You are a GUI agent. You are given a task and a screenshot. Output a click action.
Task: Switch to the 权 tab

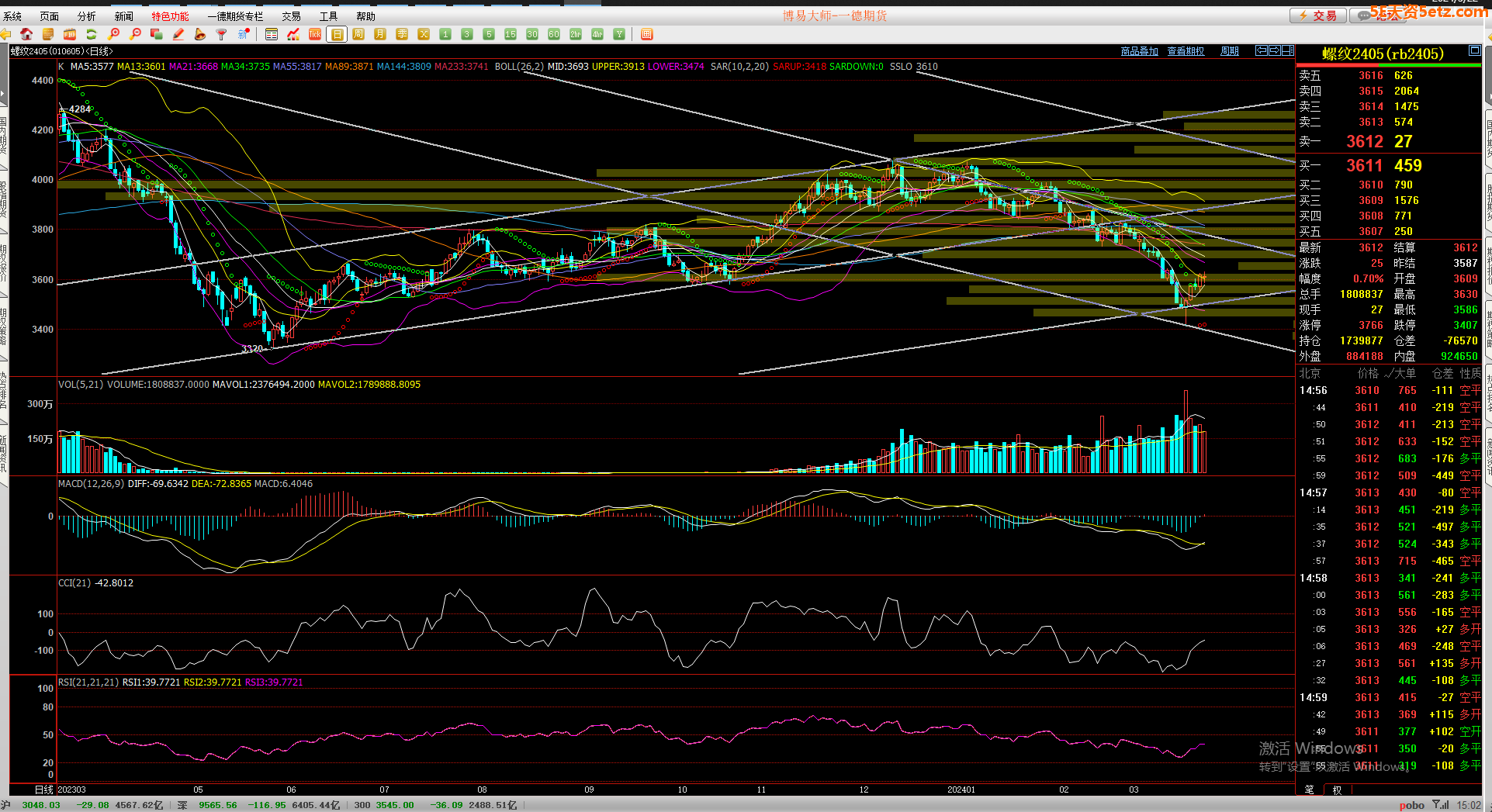(1337, 790)
